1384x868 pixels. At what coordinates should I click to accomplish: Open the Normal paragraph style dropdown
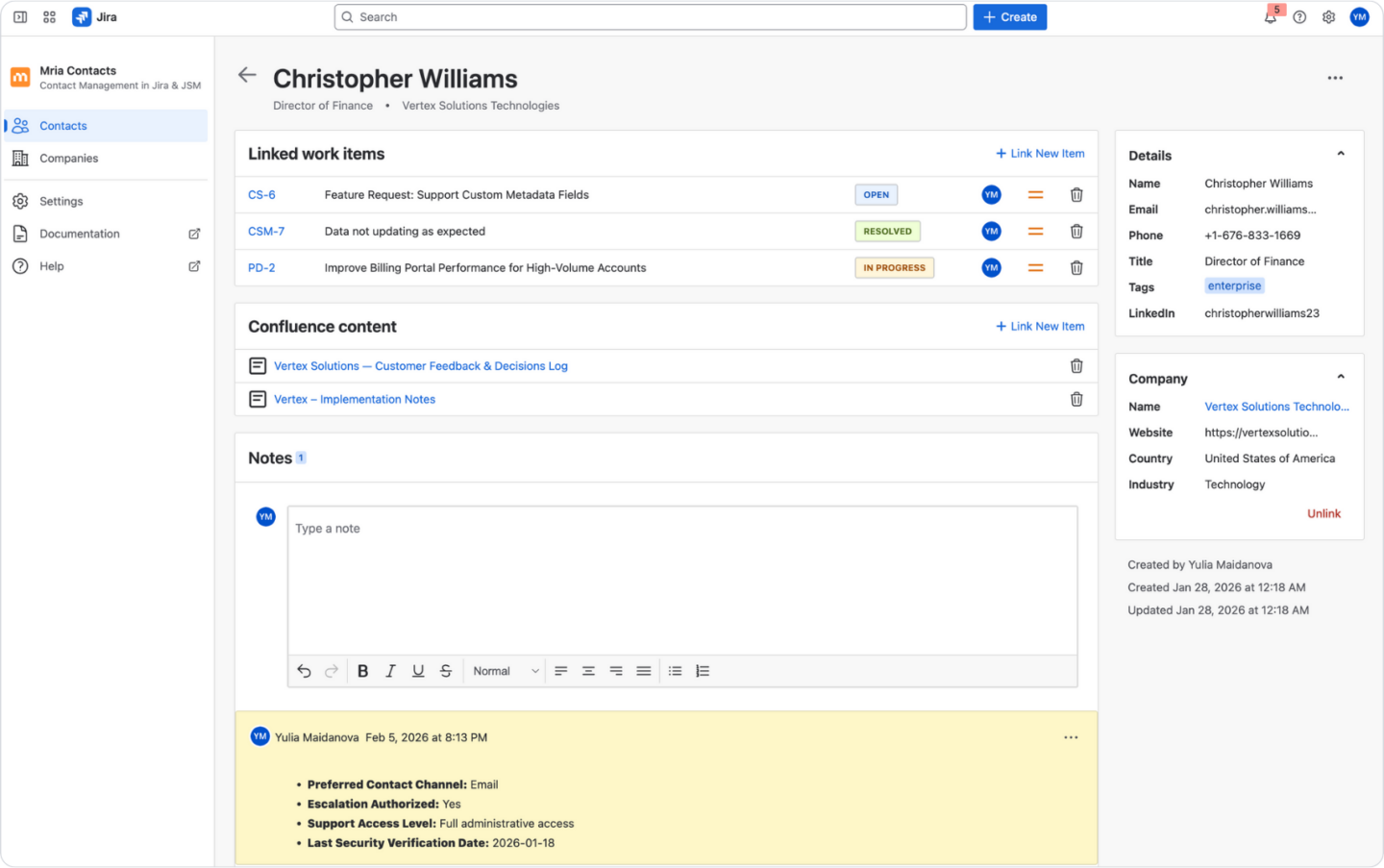[504, 671]
